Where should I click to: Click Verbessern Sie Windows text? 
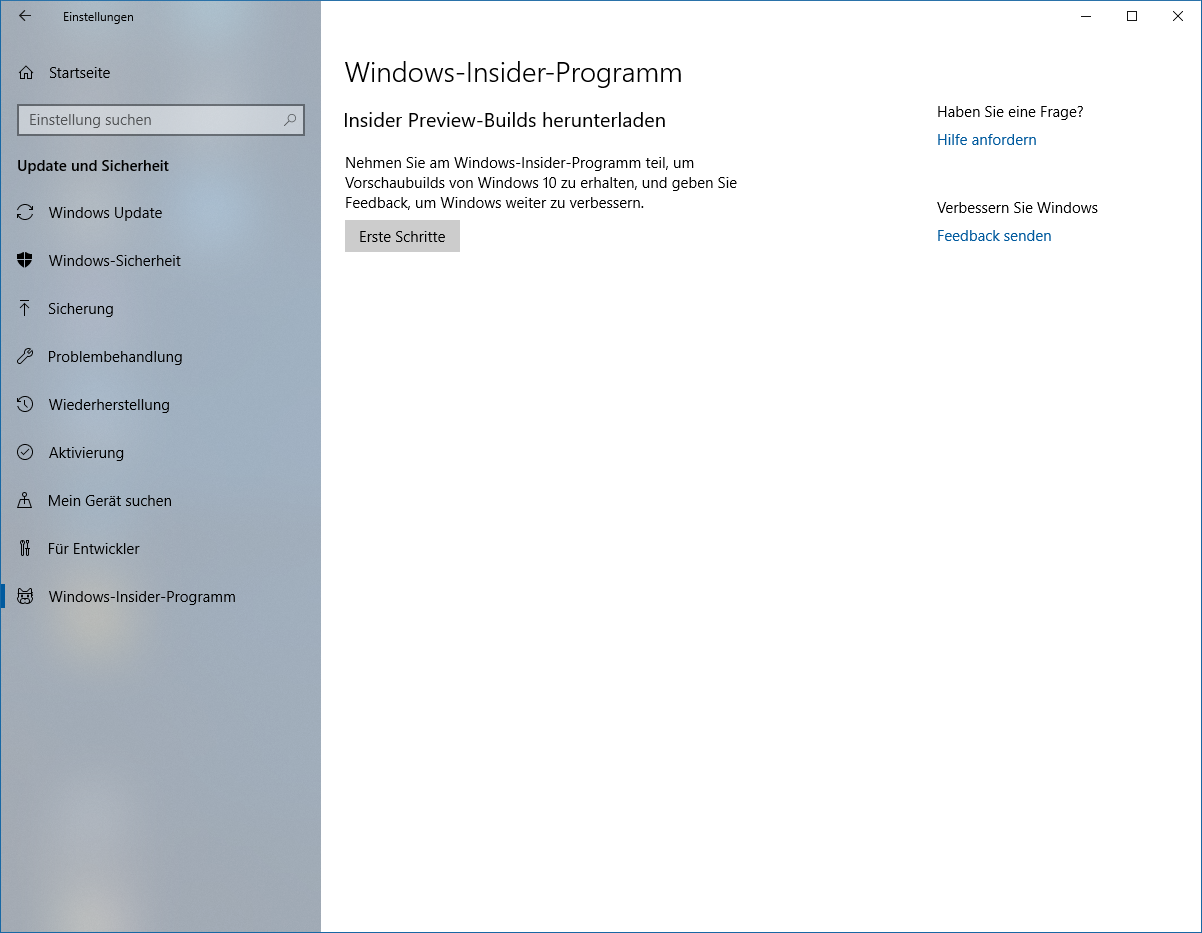pyautogui.click(x=1017, y=208)
